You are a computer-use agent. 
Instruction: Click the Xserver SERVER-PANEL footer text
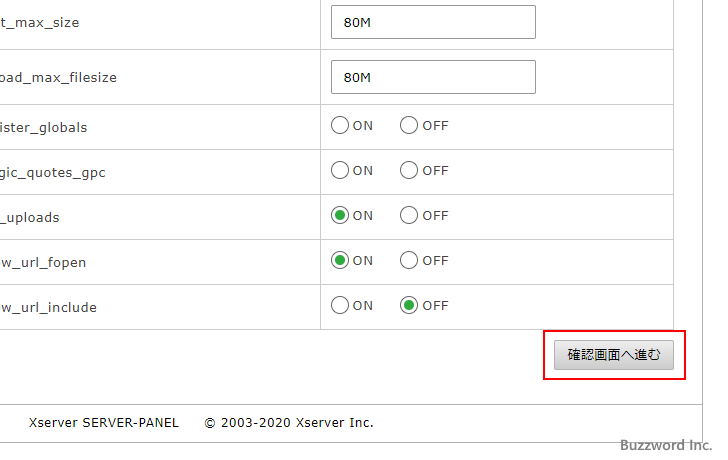pos(104,423)
